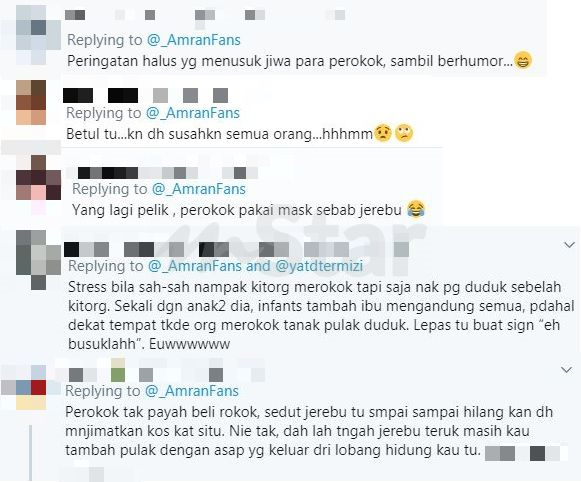This screenshot has width=581, height=482.
Task: Open blurred username above 'Stress bila' reply
Action: (x=236, y=249)
